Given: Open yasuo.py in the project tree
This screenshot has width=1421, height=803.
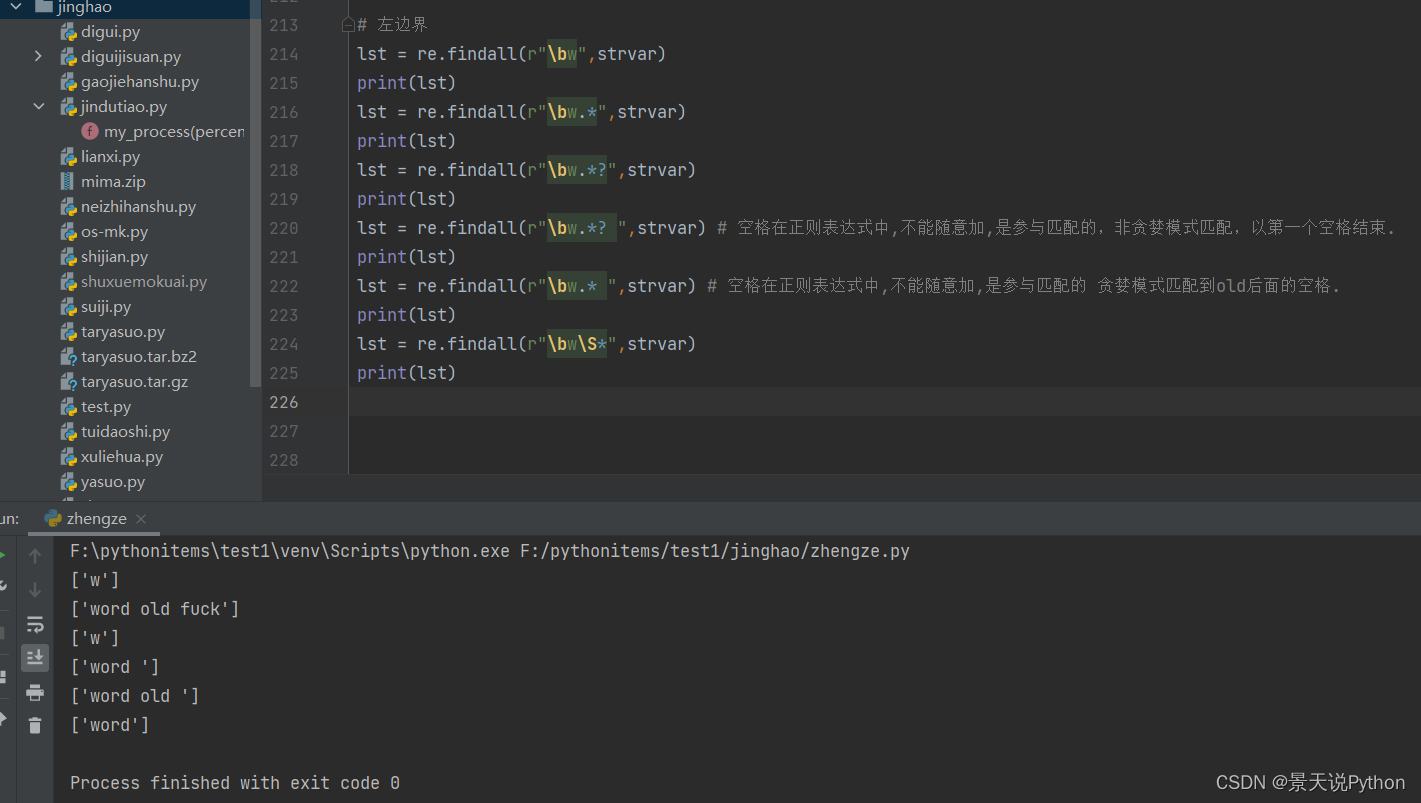Looking at the screenshot, I should [x=113, y=482].
